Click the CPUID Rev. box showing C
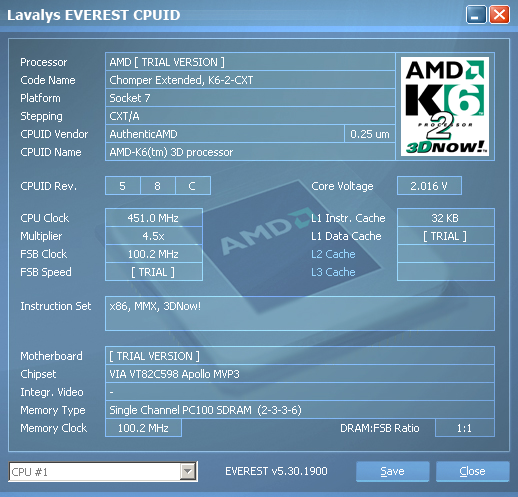Screen dimensions: 518x497 tap(193, 186)
